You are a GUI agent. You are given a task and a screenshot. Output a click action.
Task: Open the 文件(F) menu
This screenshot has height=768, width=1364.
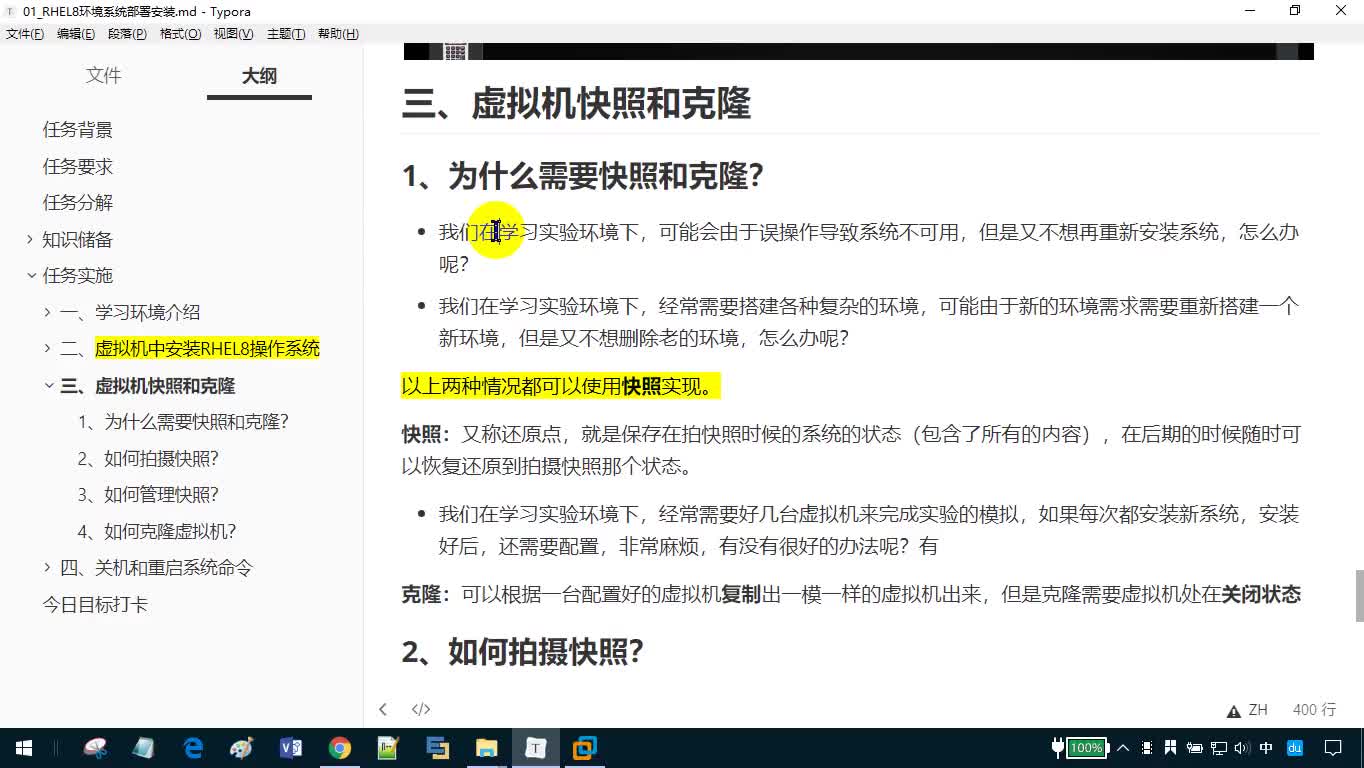click(x=25, y=34)
